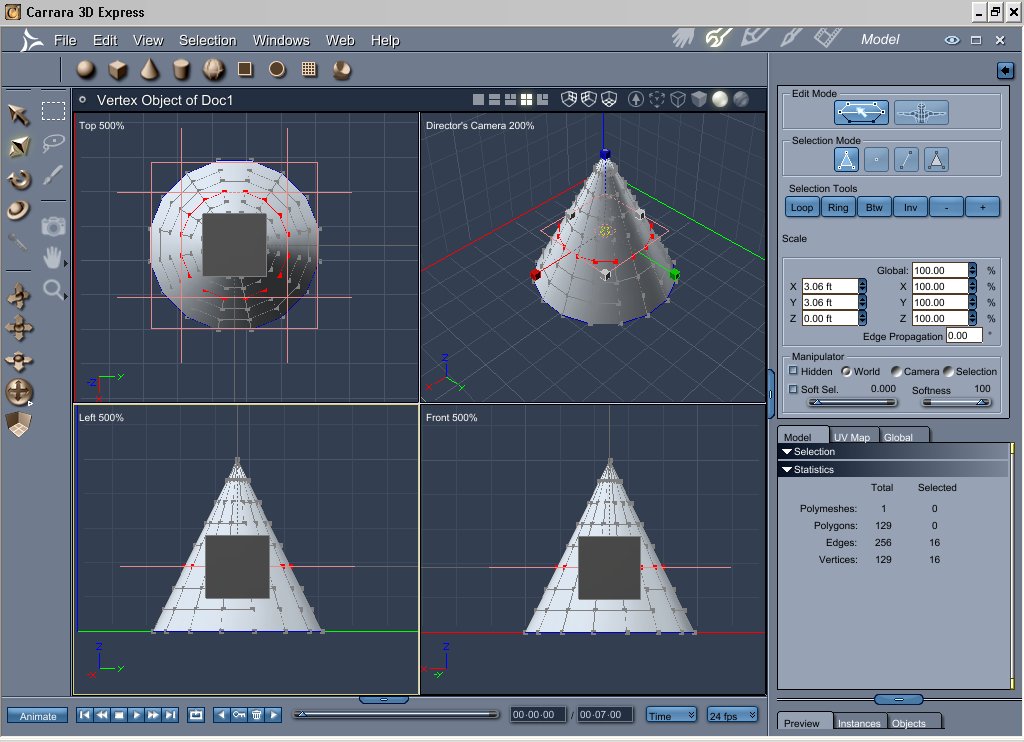1024x742 pixels.
Task: Choose the hand Pan tool
Action: tap(53, 258)
